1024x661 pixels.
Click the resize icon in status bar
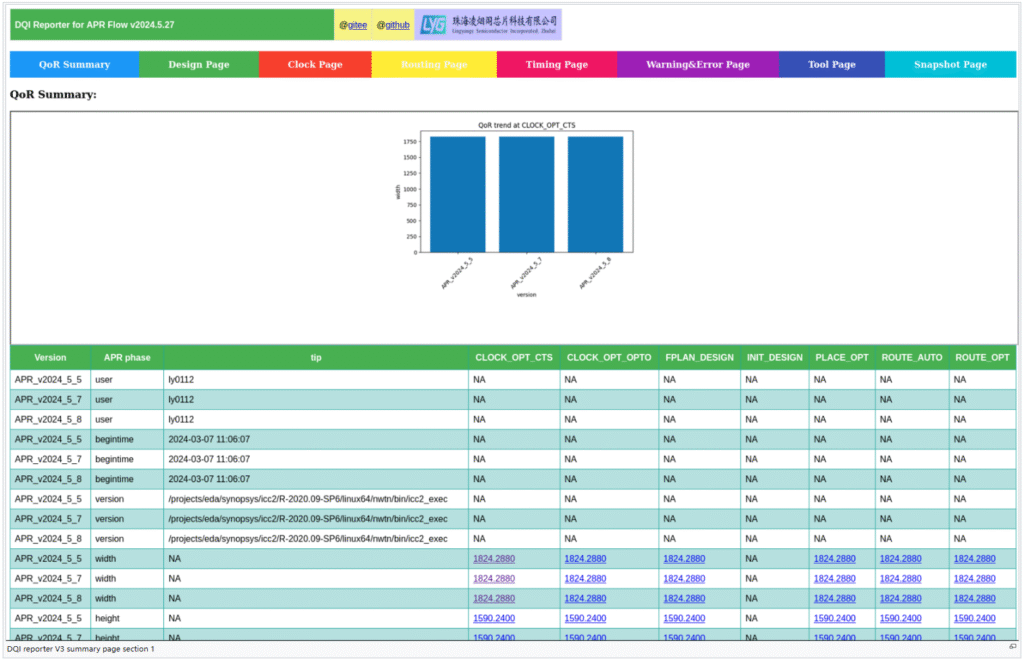pos(1012,649)
